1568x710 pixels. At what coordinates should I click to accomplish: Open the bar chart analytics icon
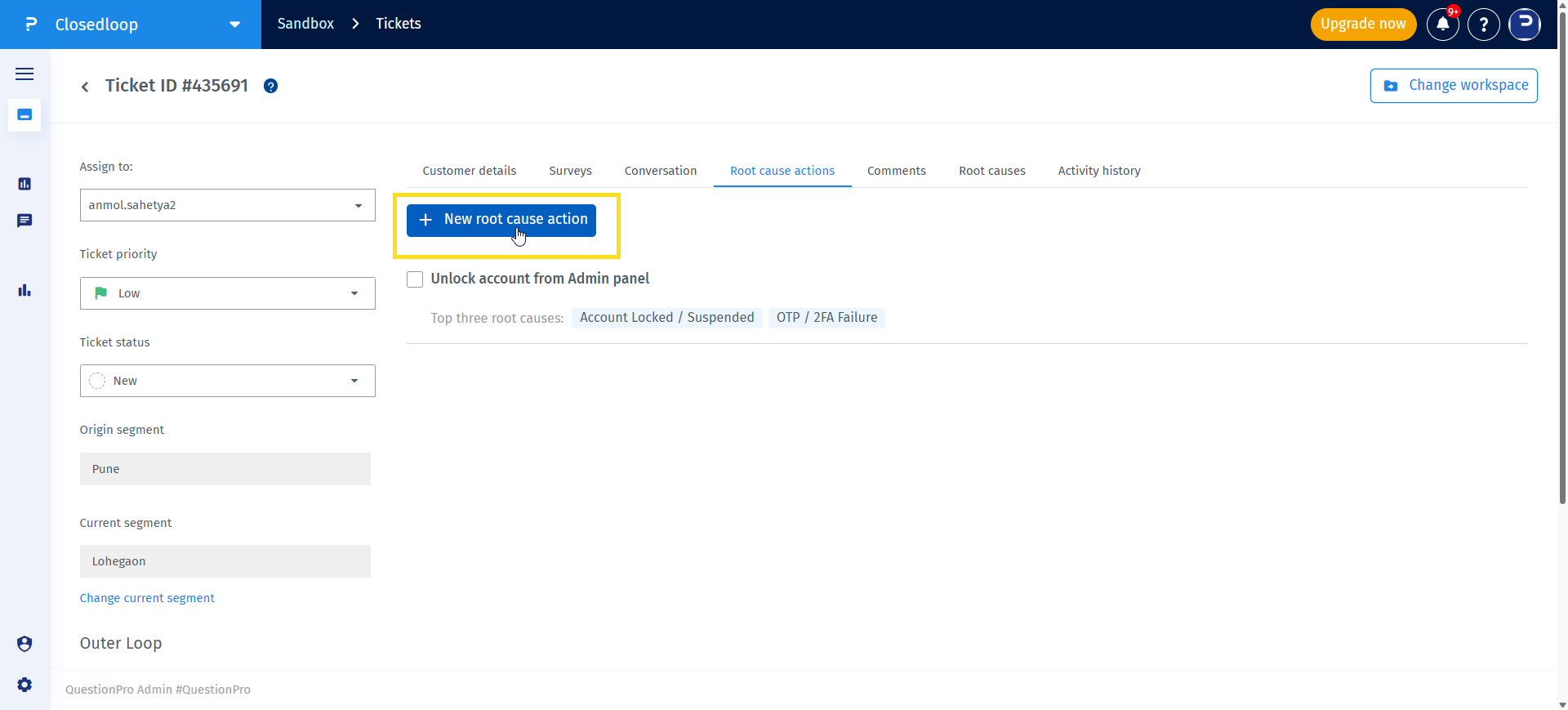pos(24,290)
